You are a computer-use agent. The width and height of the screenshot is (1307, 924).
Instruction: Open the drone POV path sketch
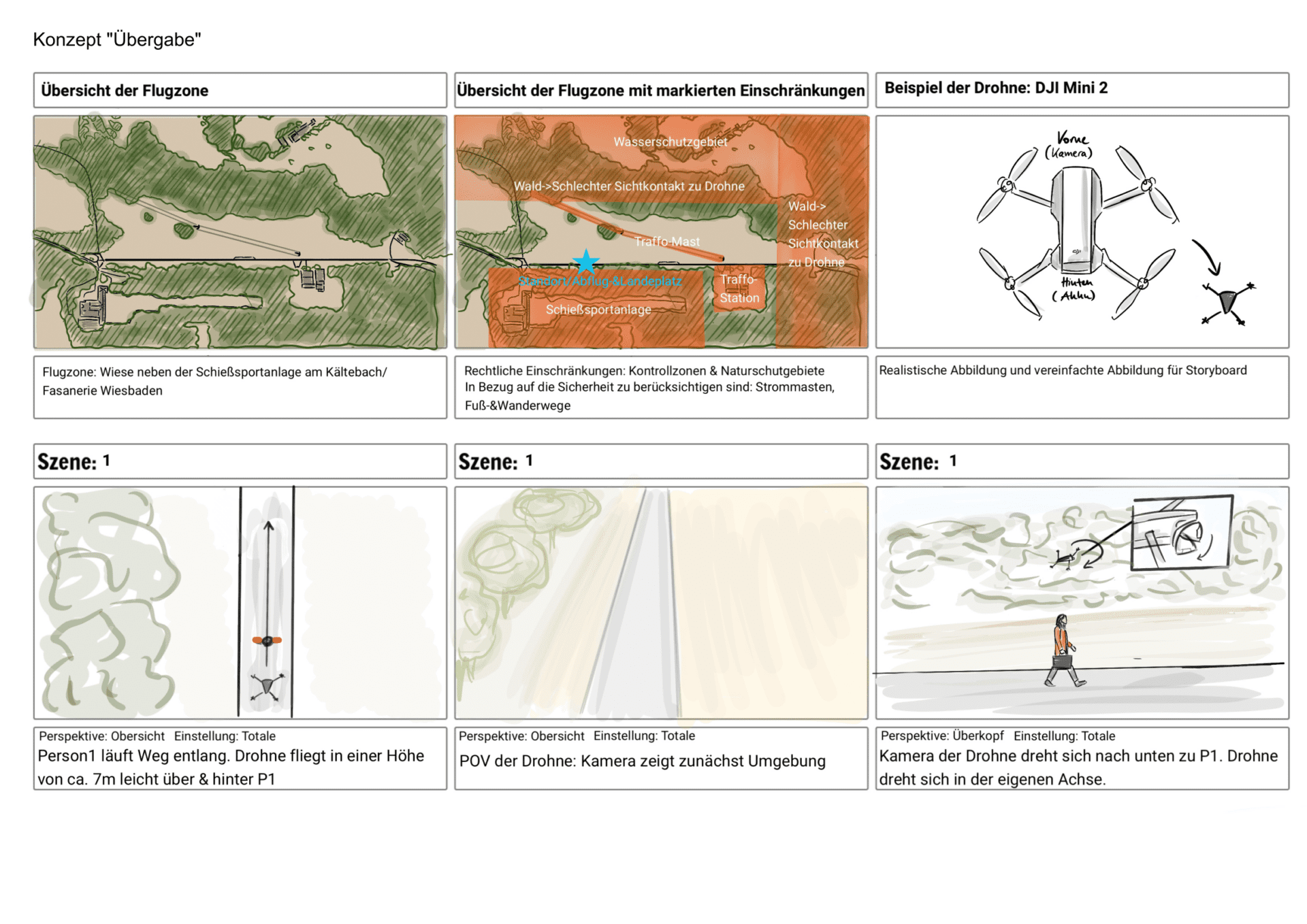tap(660, 602)
